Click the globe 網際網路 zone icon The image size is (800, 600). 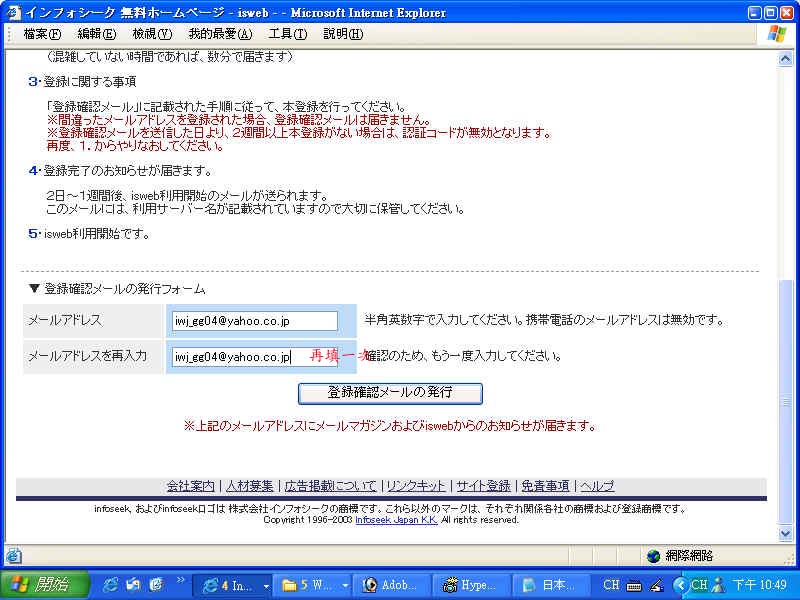(653, 556)
